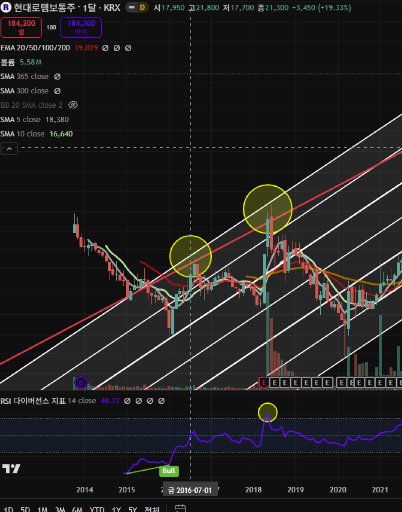Click the red 184,200 sell button
Image resolution: width=402 pixels, height=512 pixels.
coord(21,27)
